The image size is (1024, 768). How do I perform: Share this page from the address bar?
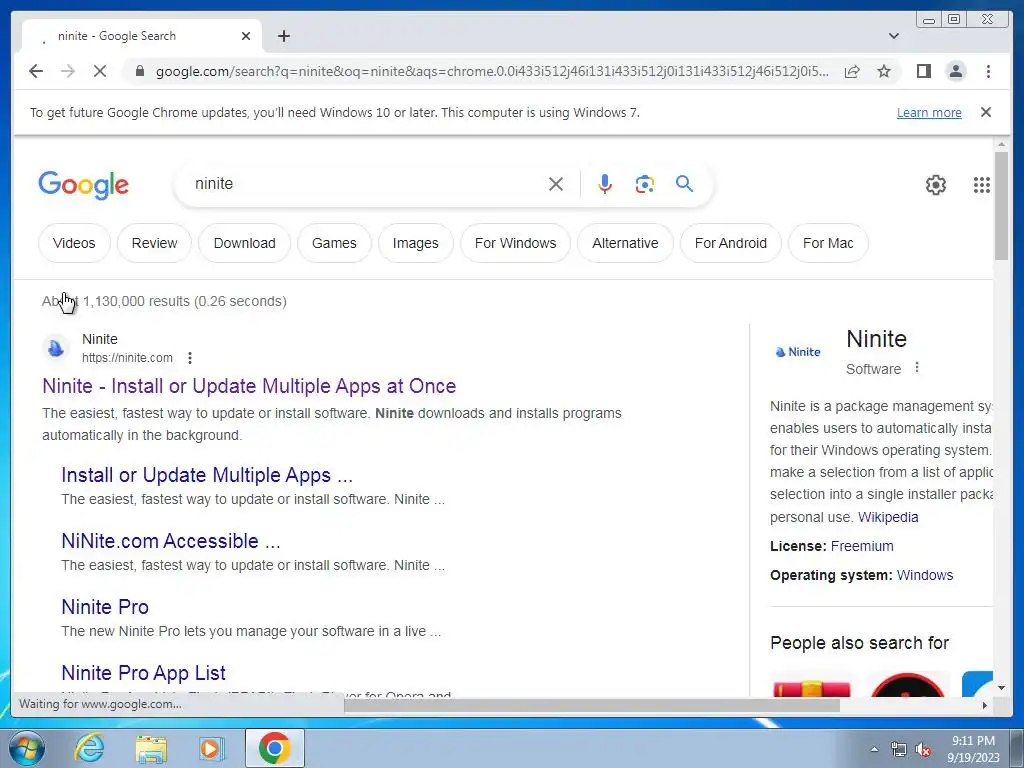[852, 71]
